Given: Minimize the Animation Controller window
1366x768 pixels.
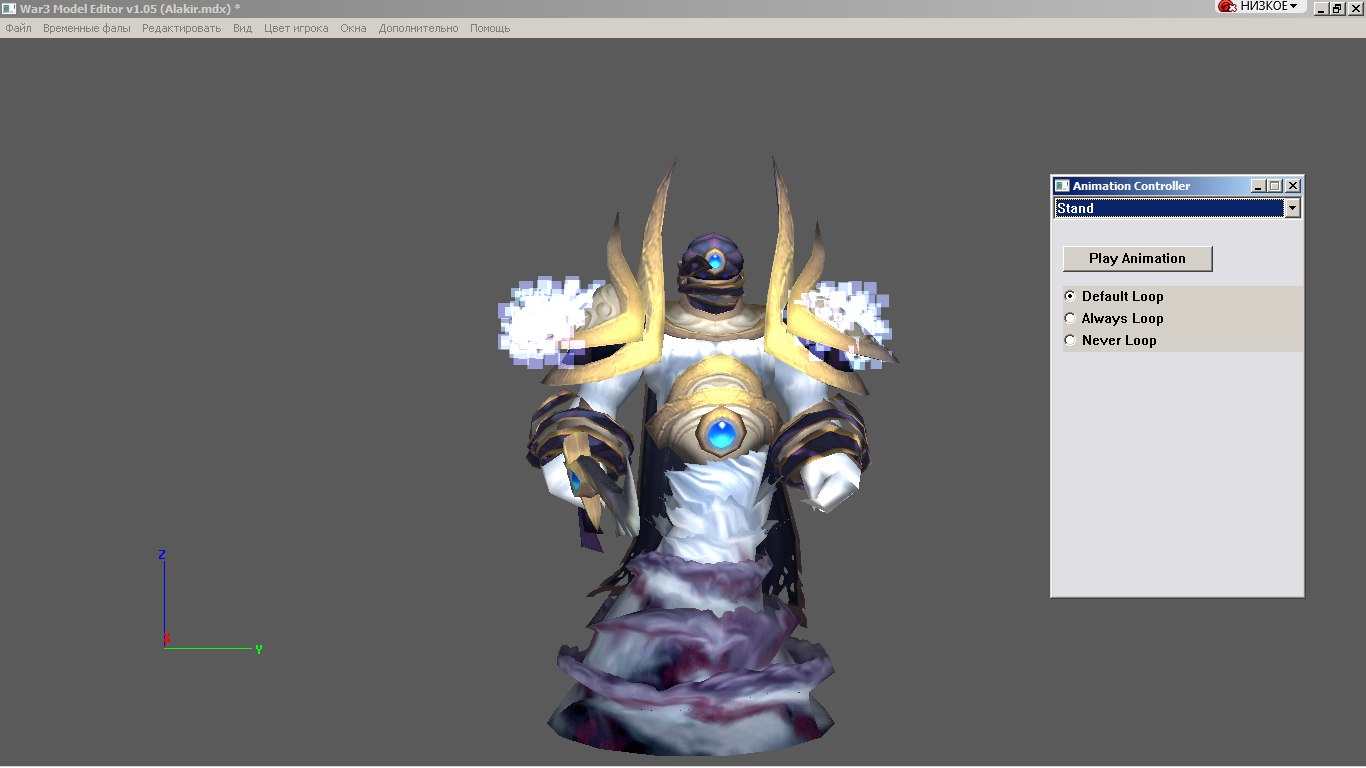Looking at the screenshot, I should point(1259,186).
